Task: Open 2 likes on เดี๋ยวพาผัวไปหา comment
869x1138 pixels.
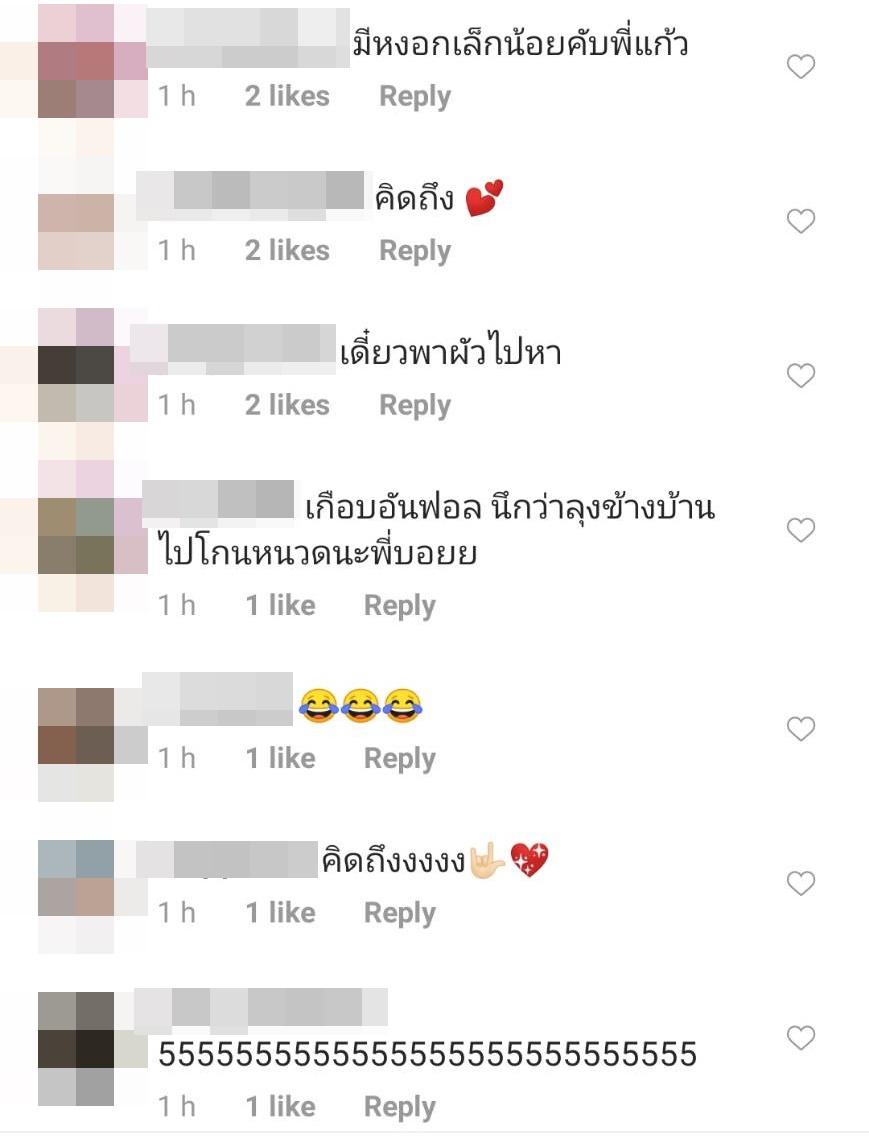Action: 287,405
